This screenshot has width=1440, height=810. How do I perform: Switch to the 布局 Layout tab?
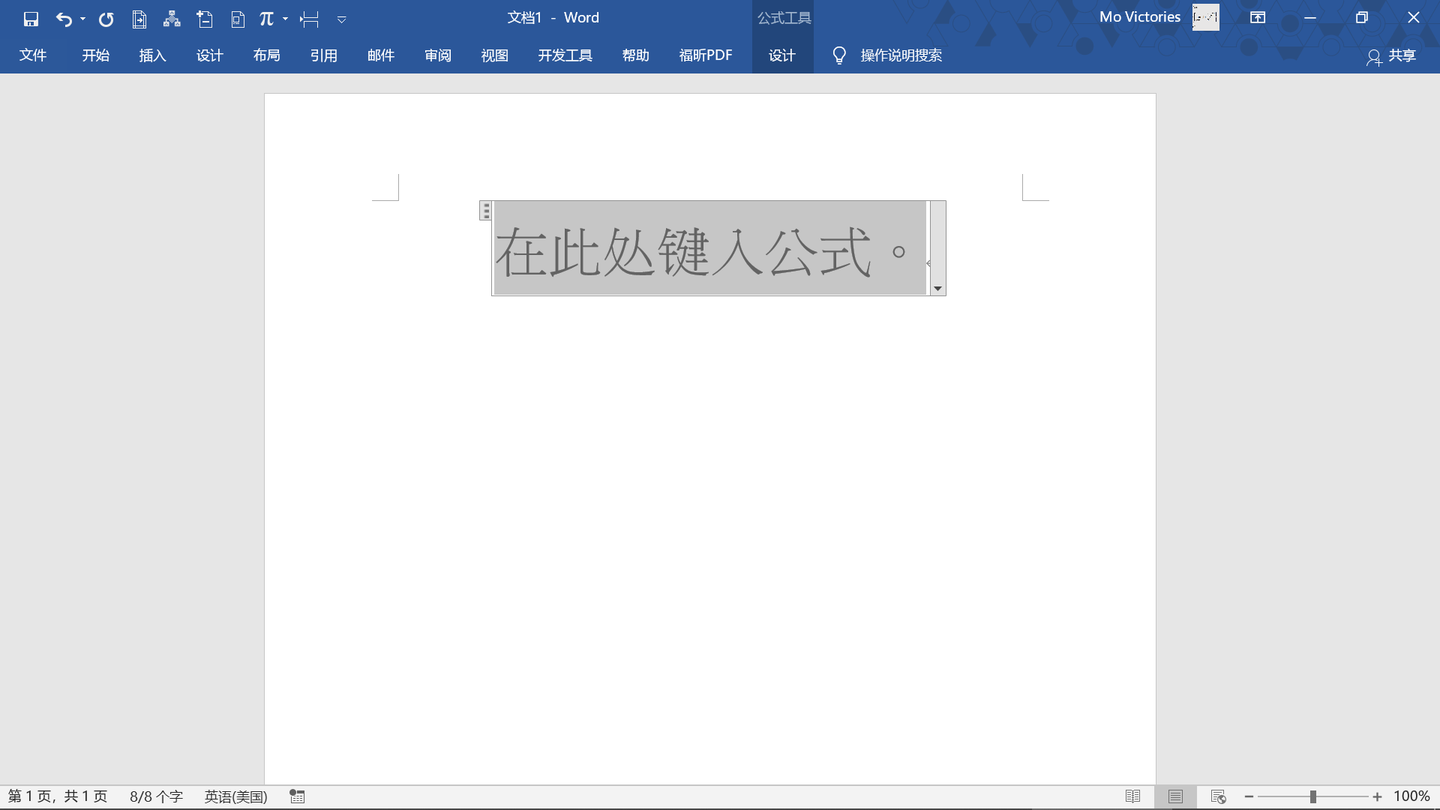click(x=267, y=55)
